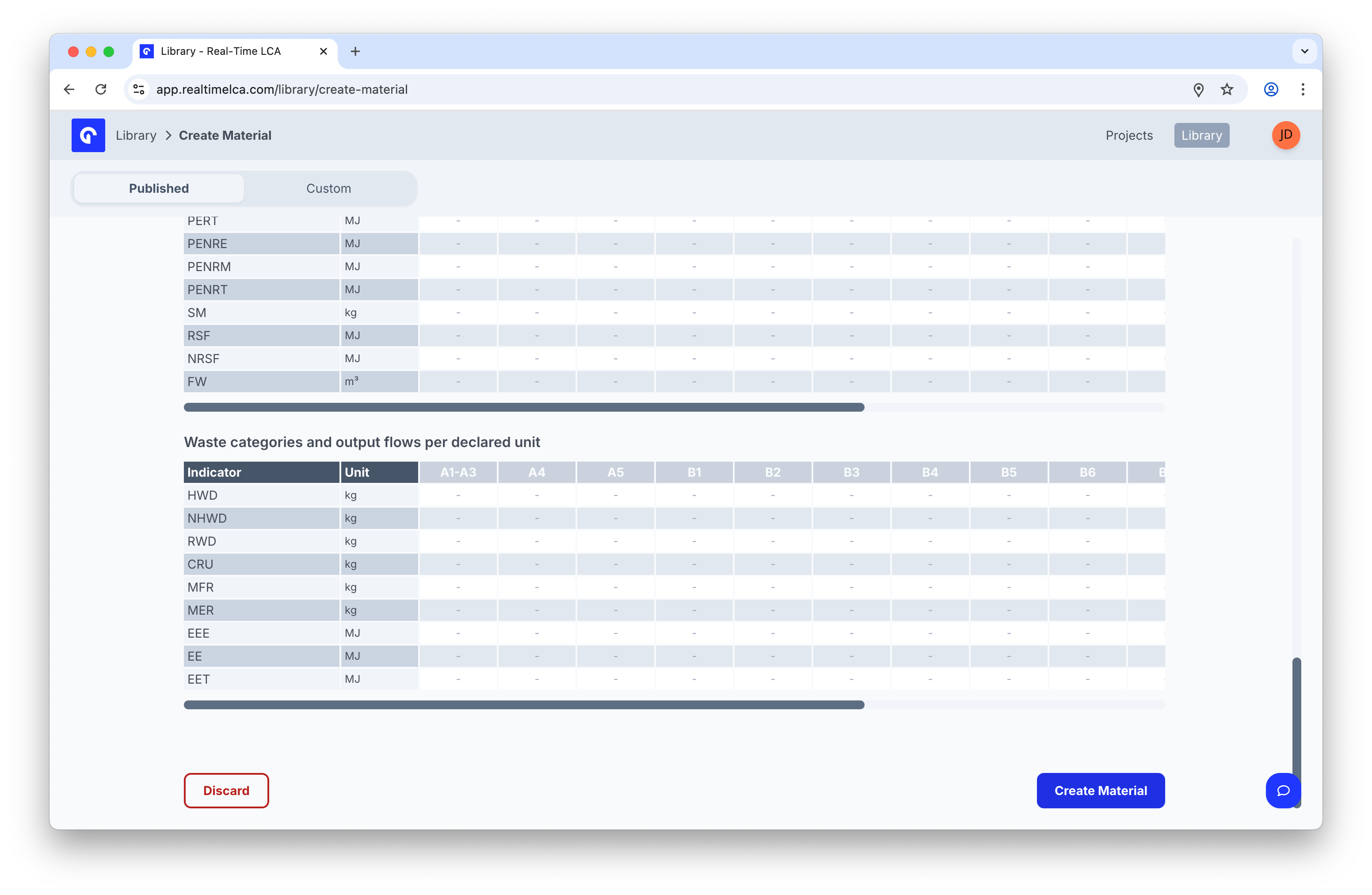1372x895 pixels.
Task: Reload the page with the refresh icon
Action: pos(101,89)
